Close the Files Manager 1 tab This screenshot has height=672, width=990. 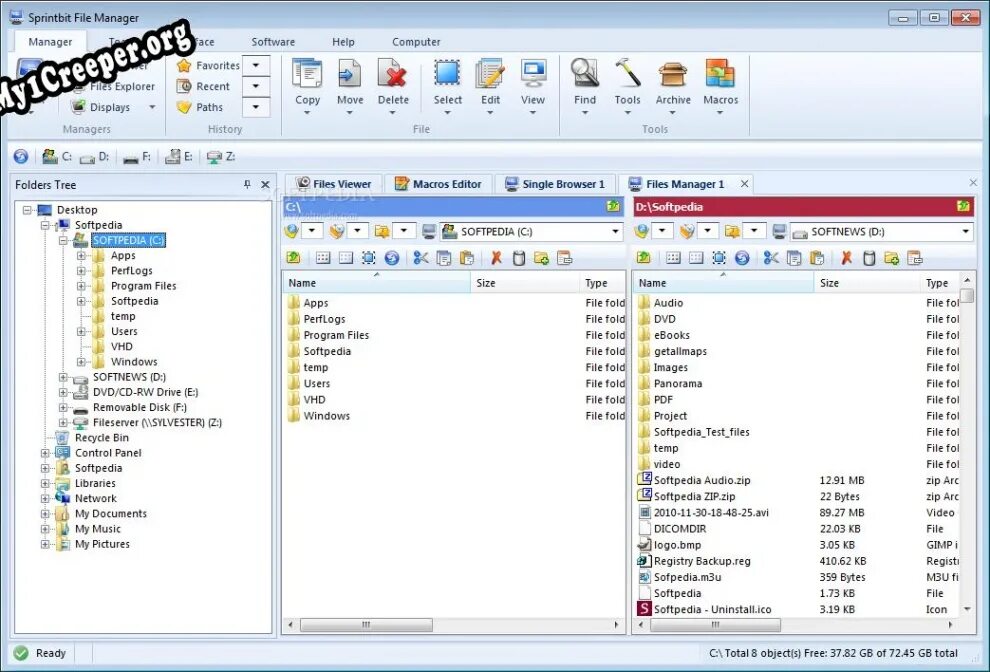pos(744,184)
